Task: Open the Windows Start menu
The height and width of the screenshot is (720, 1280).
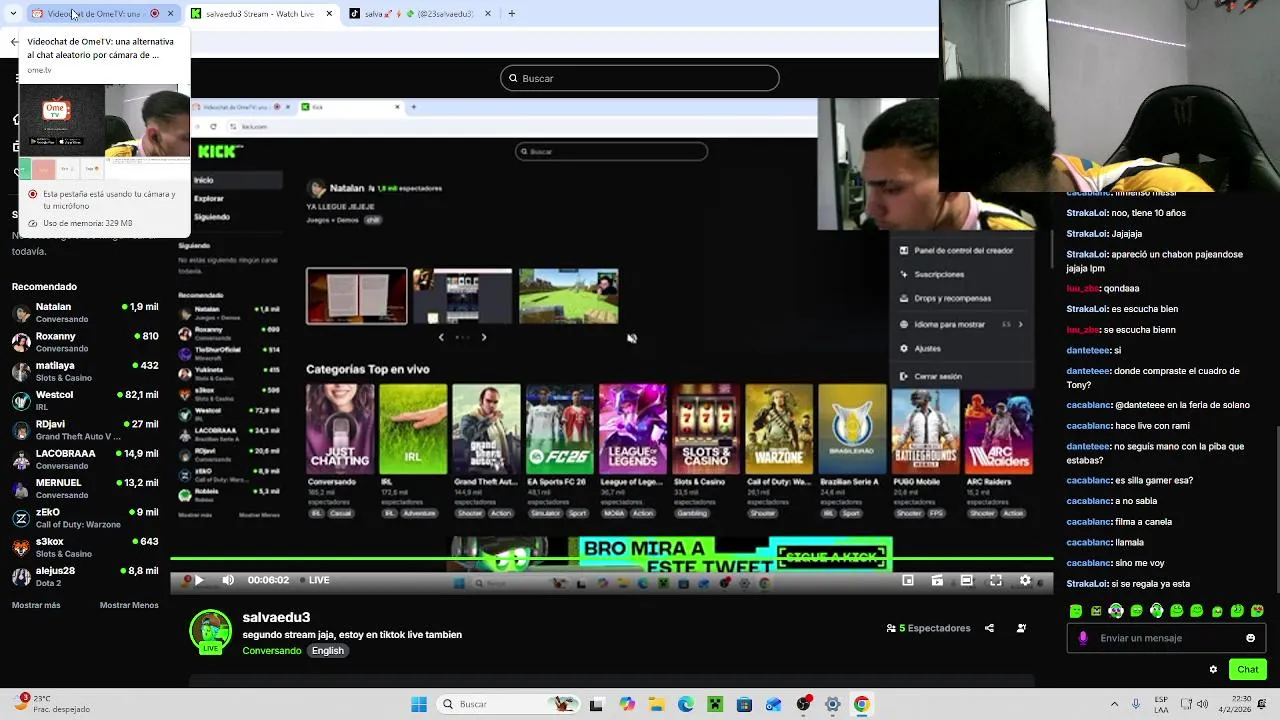Action: 419,704
